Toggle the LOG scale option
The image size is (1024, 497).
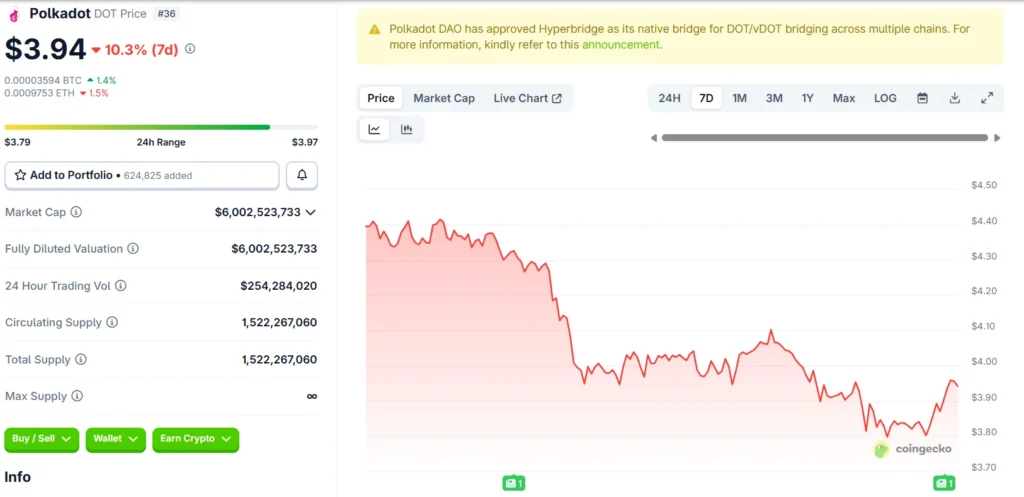886,98
